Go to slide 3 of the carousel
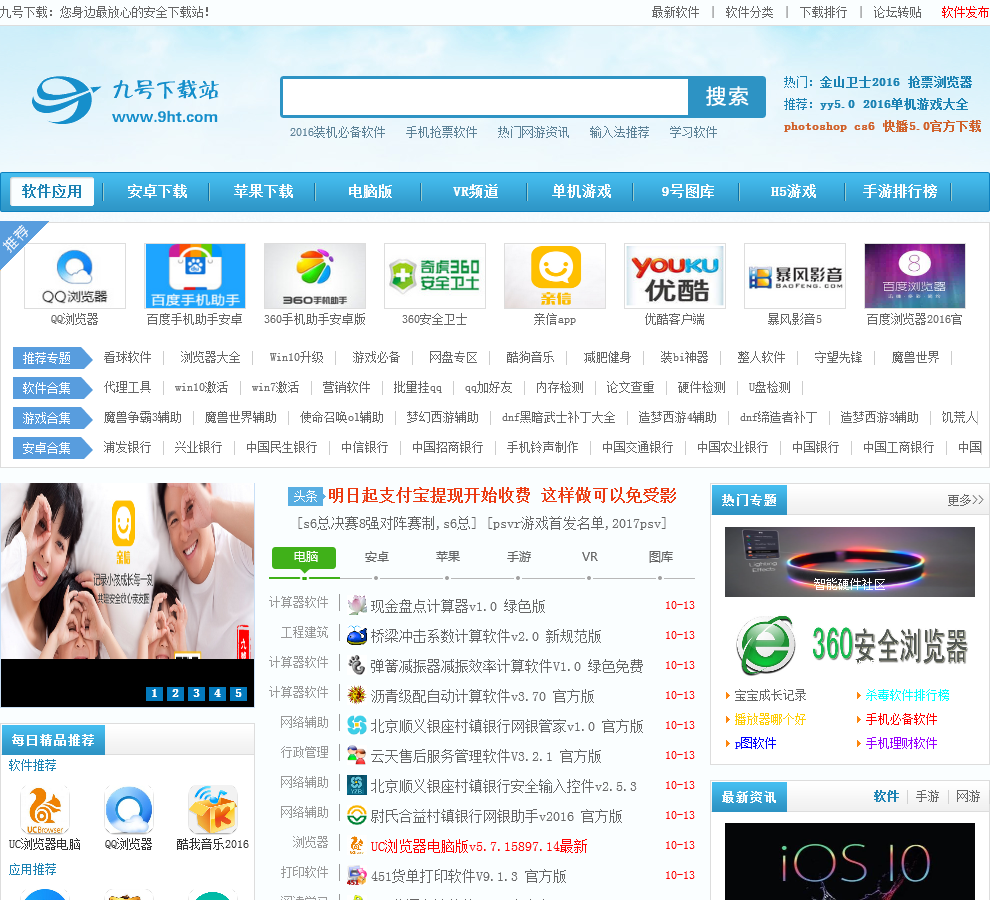Image resolution: width=990 pixels, height=900 pixels. (196, 693)
